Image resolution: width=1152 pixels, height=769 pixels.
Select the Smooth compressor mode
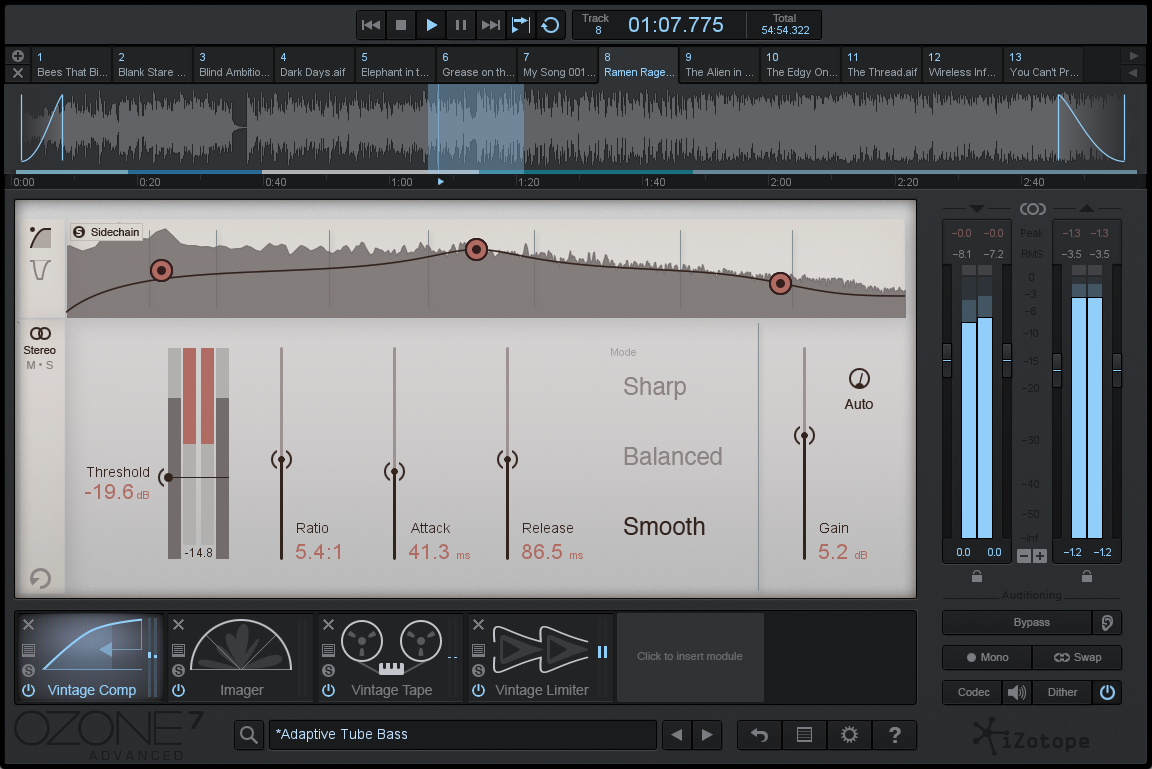[x=664, y=527]
